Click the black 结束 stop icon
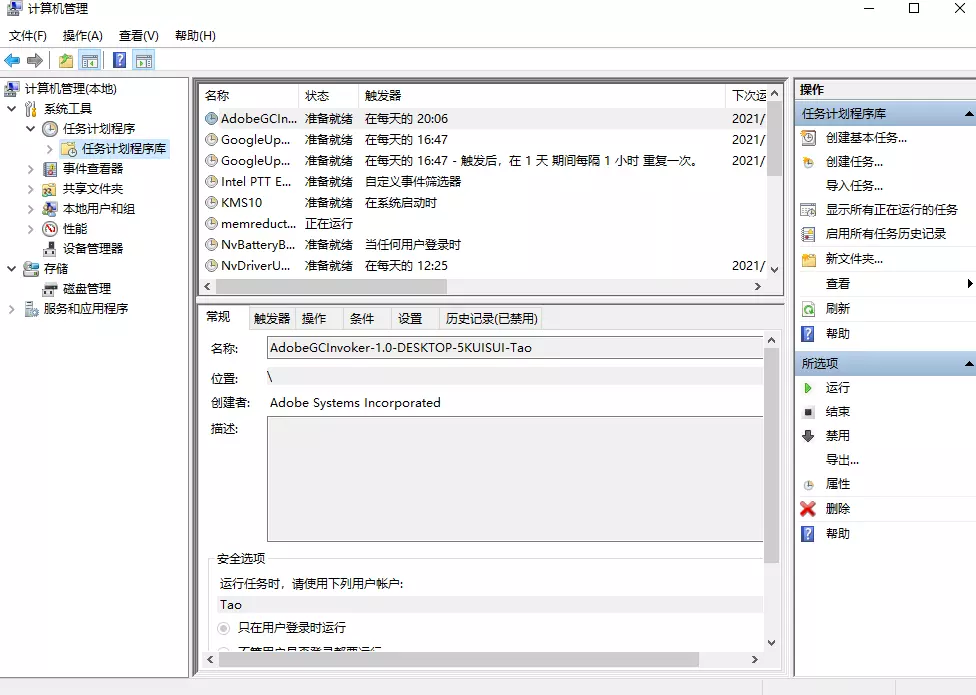 [808, 412]
